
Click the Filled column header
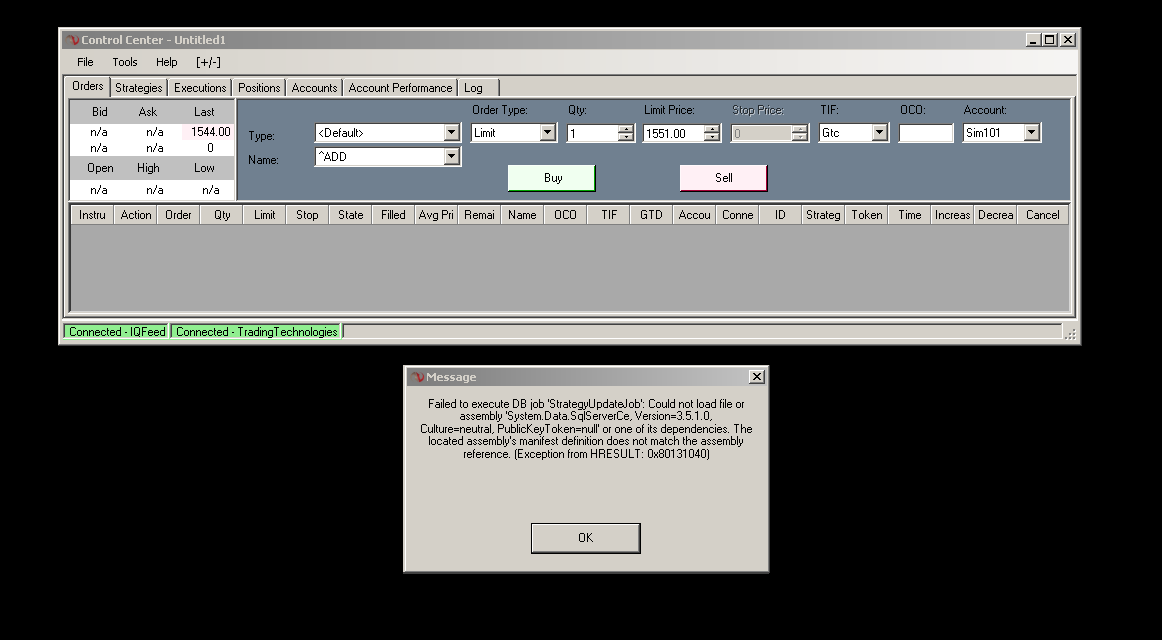(x=394, y=215)
